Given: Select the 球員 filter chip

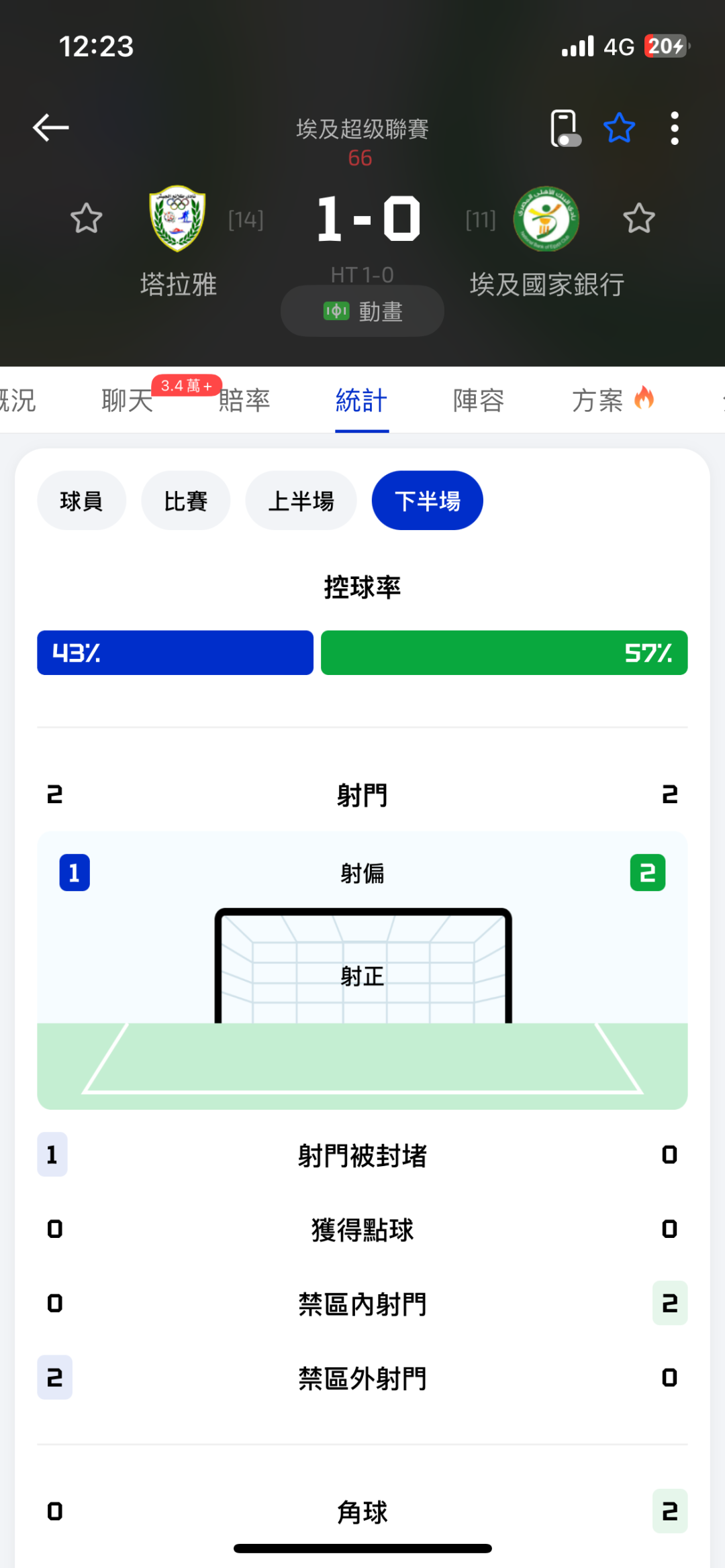Looking at the screenshot, I should coord(81,501).
